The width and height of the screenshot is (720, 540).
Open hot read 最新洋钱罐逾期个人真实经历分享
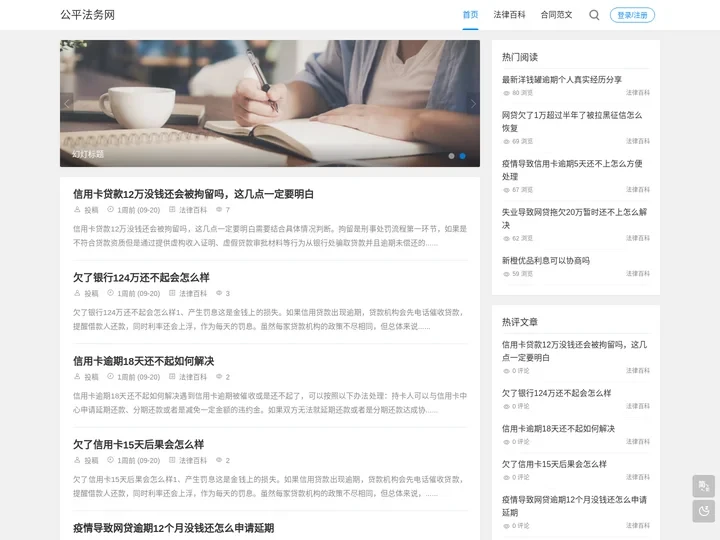(562, 80)
